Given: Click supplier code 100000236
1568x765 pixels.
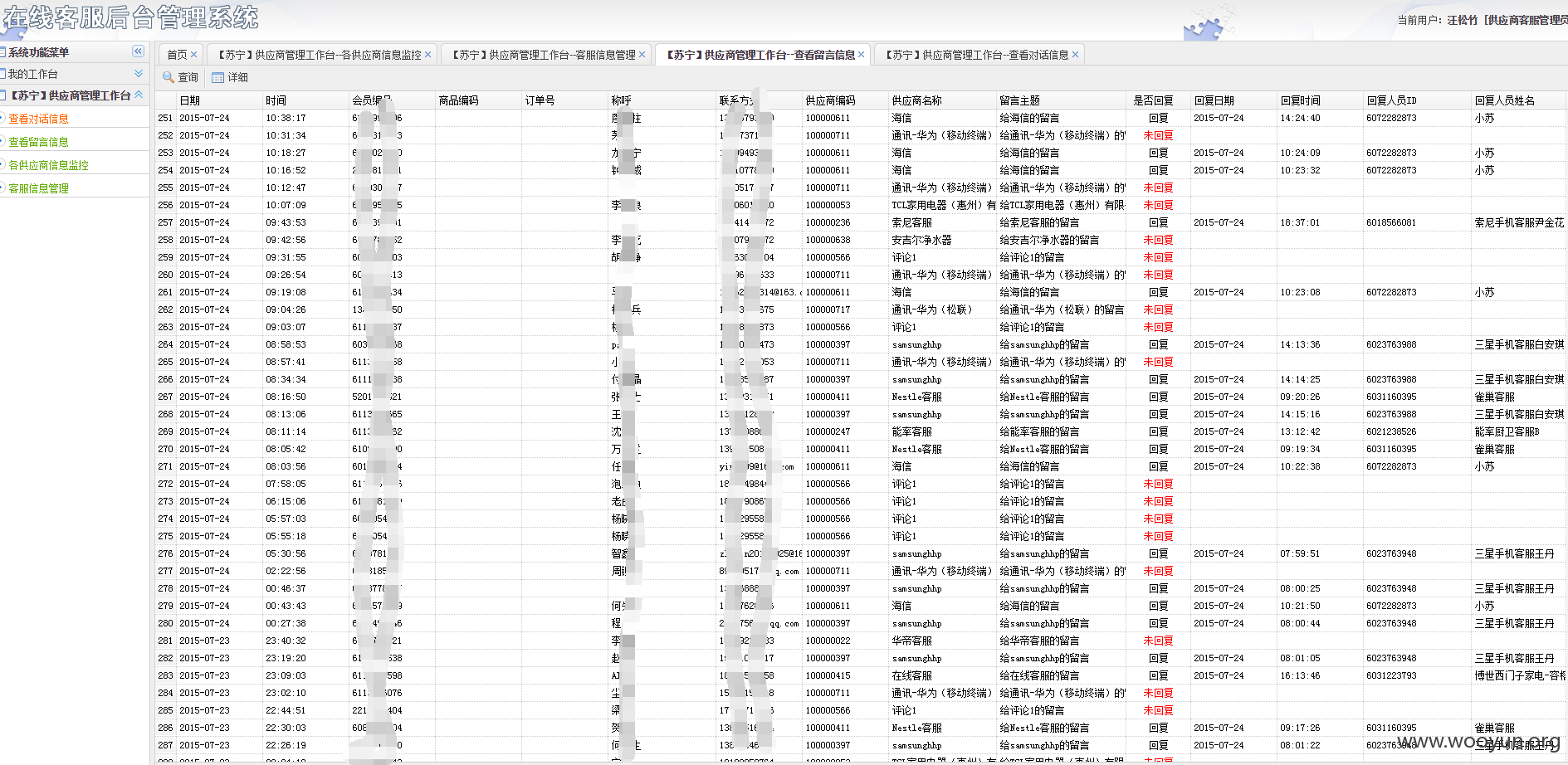Looking at the screenshot, I should 828,222.
